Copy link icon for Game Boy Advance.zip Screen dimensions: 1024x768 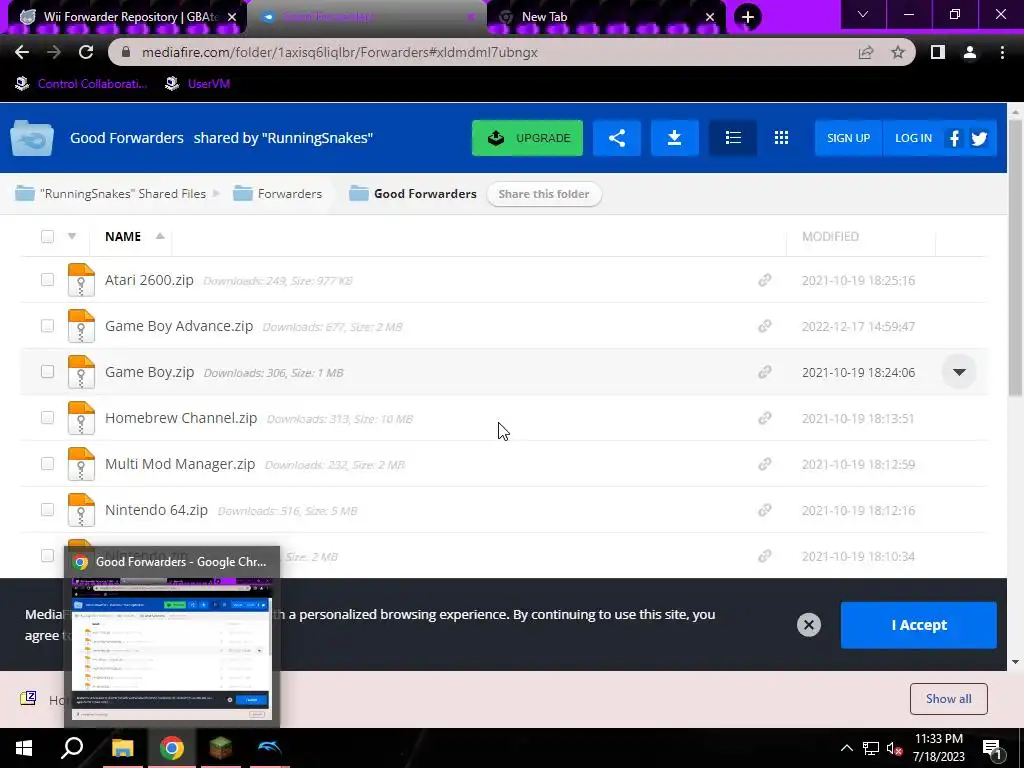[x=765, y=326]
